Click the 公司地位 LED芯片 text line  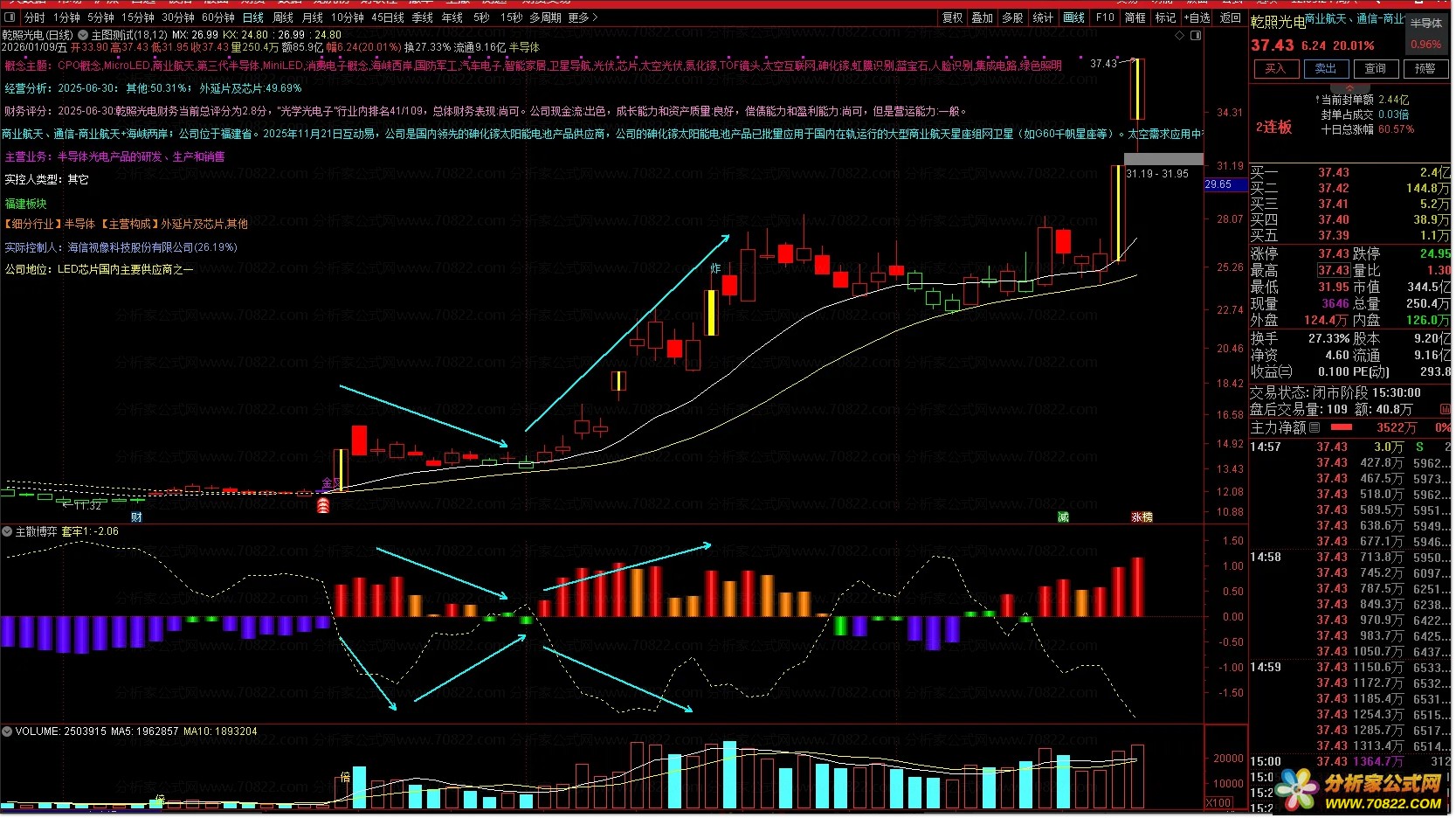(99, 269)
